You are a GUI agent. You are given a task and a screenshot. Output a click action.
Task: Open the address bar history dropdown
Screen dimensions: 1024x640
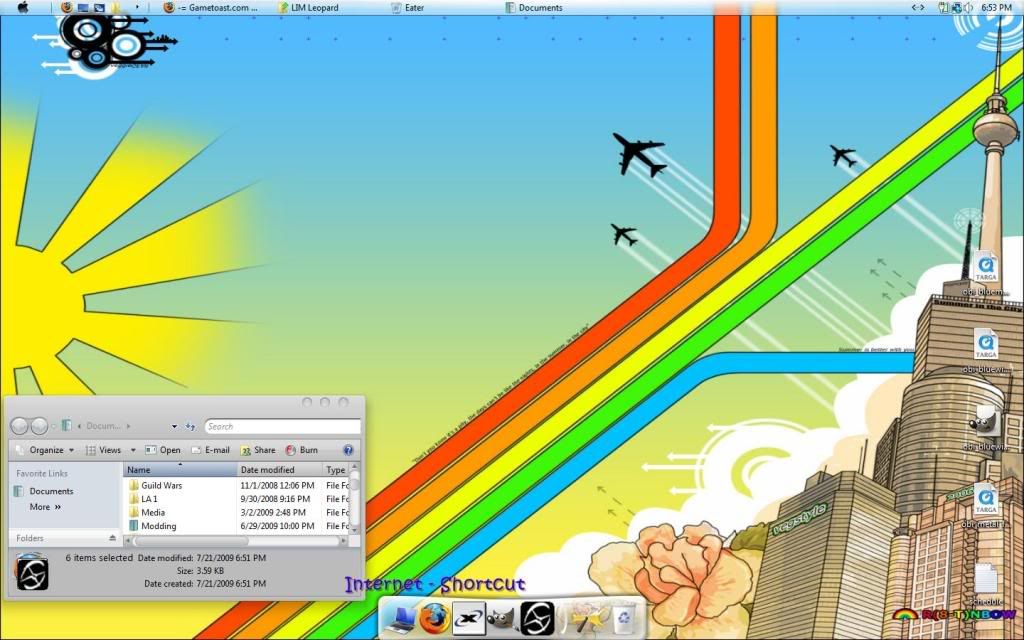click(x=174, y=426)
